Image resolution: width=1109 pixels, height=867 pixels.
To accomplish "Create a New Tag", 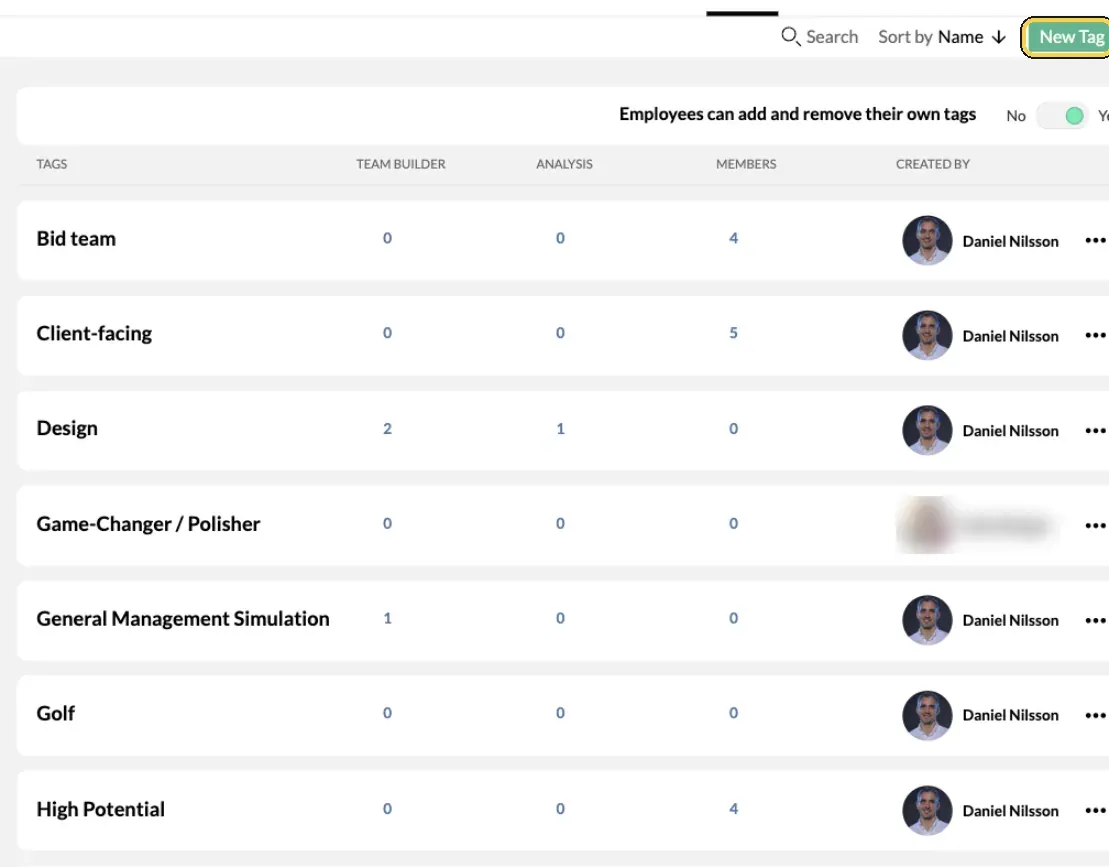I will pos(1068,37).
